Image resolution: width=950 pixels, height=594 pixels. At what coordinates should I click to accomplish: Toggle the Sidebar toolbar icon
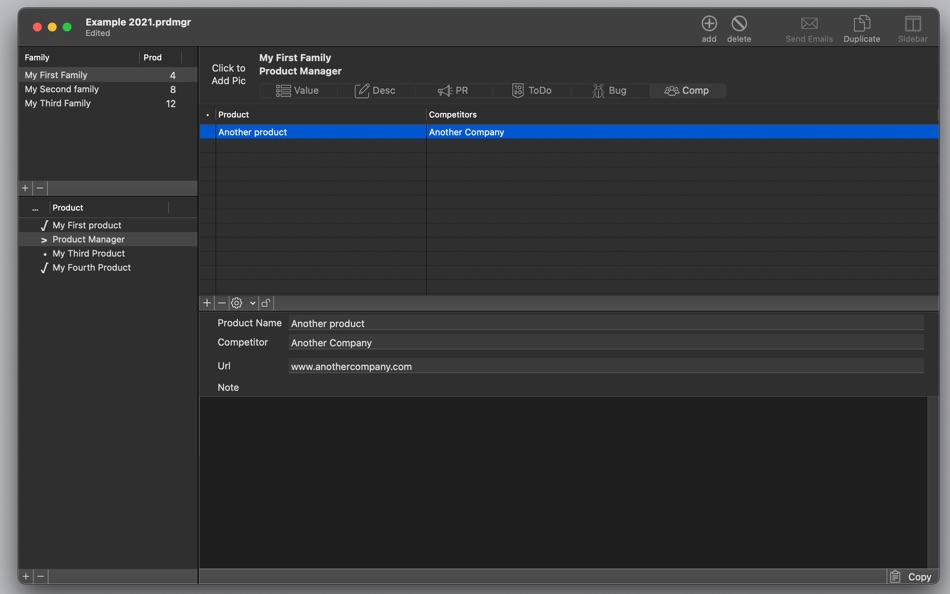pos(912,24)
